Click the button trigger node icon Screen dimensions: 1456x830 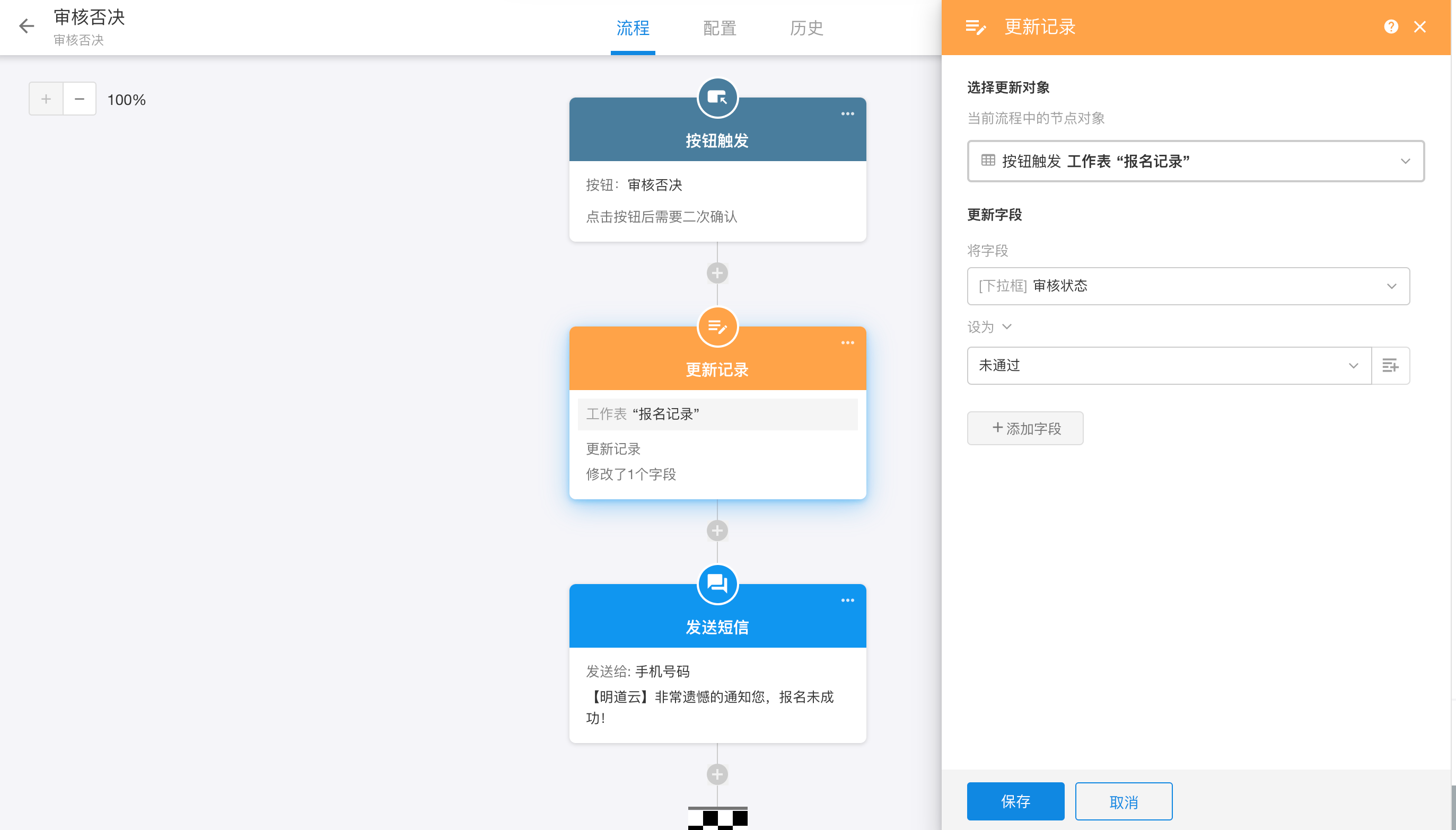point(717,98)
